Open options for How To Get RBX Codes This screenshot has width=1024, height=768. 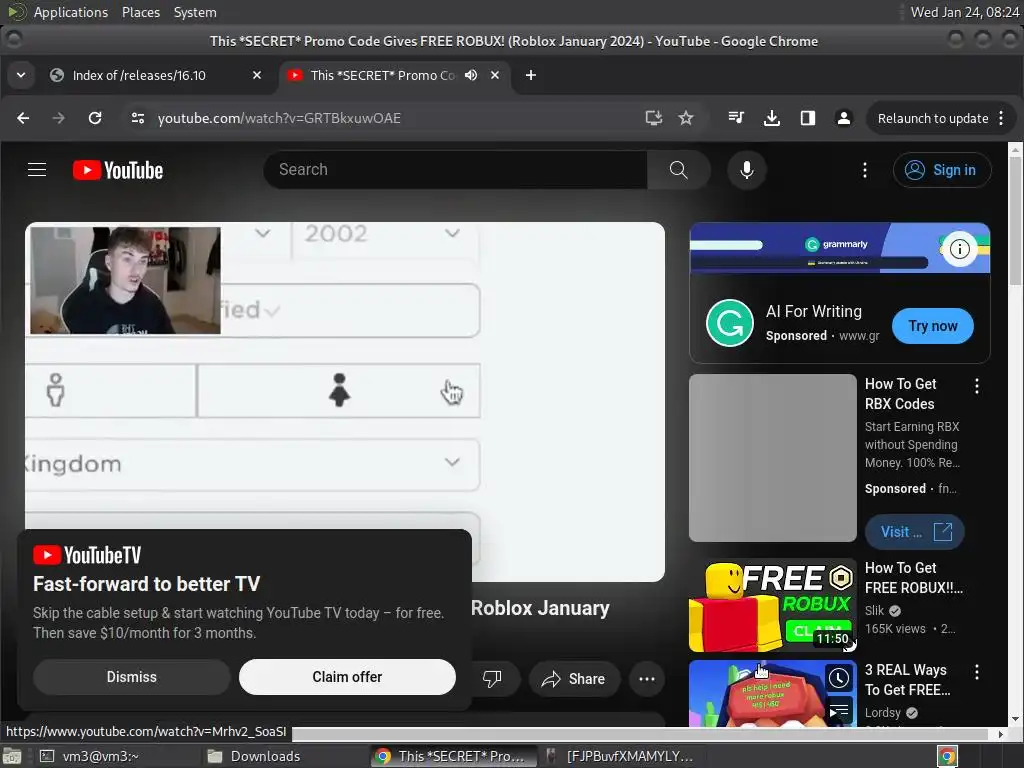click(x=976, y=386)
